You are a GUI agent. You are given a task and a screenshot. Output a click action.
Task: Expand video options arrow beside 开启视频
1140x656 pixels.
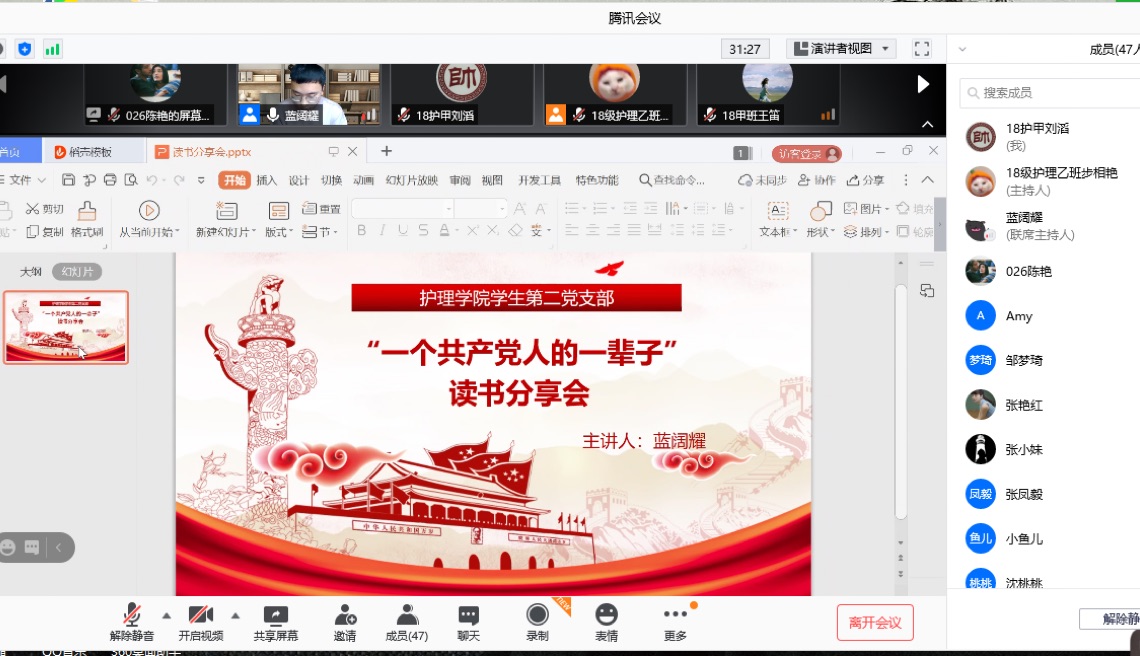235,615
